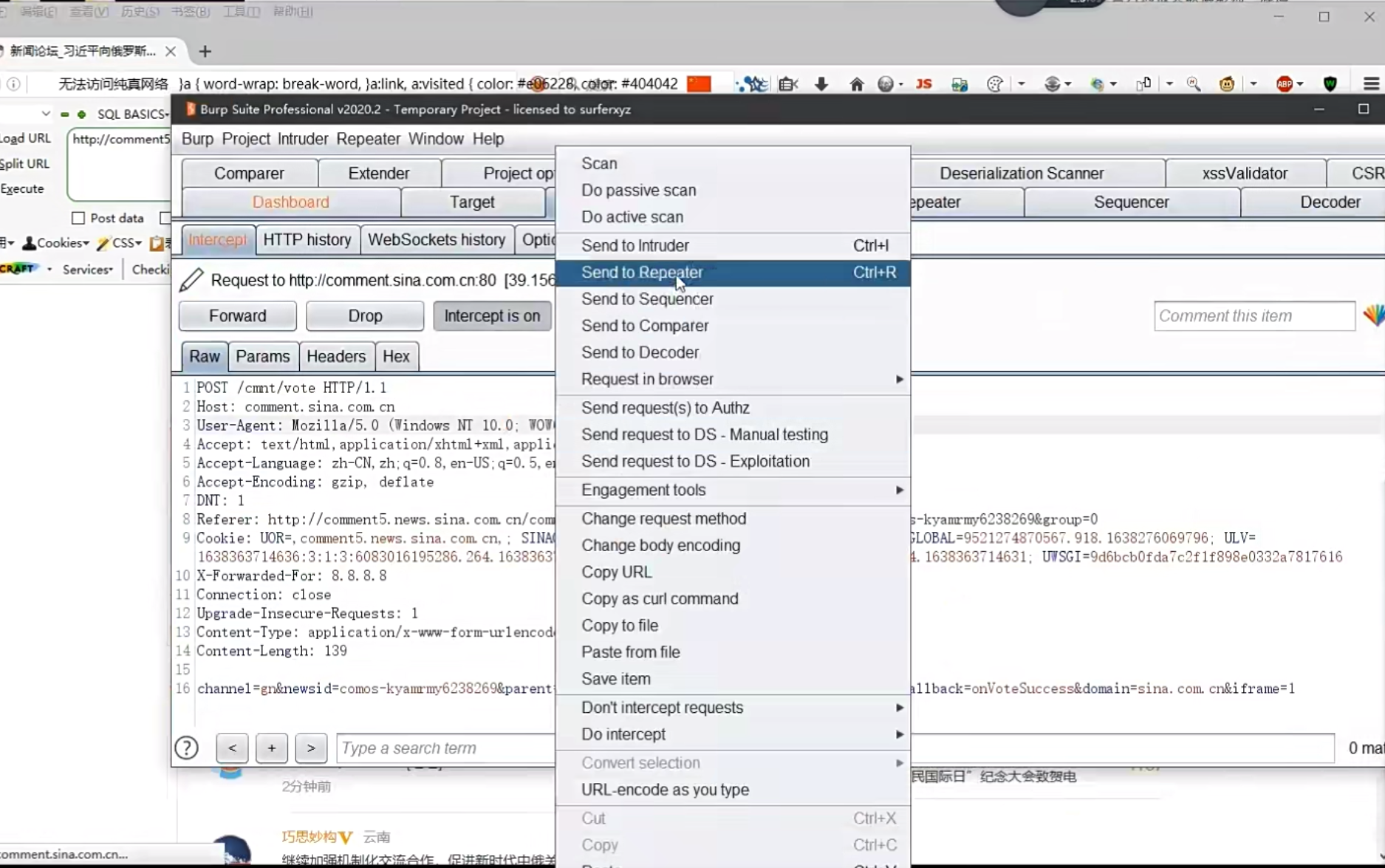Click the Chinese flag icon in the address bar
Viewport: 1385px width, 868px height.
click(699, 83)
